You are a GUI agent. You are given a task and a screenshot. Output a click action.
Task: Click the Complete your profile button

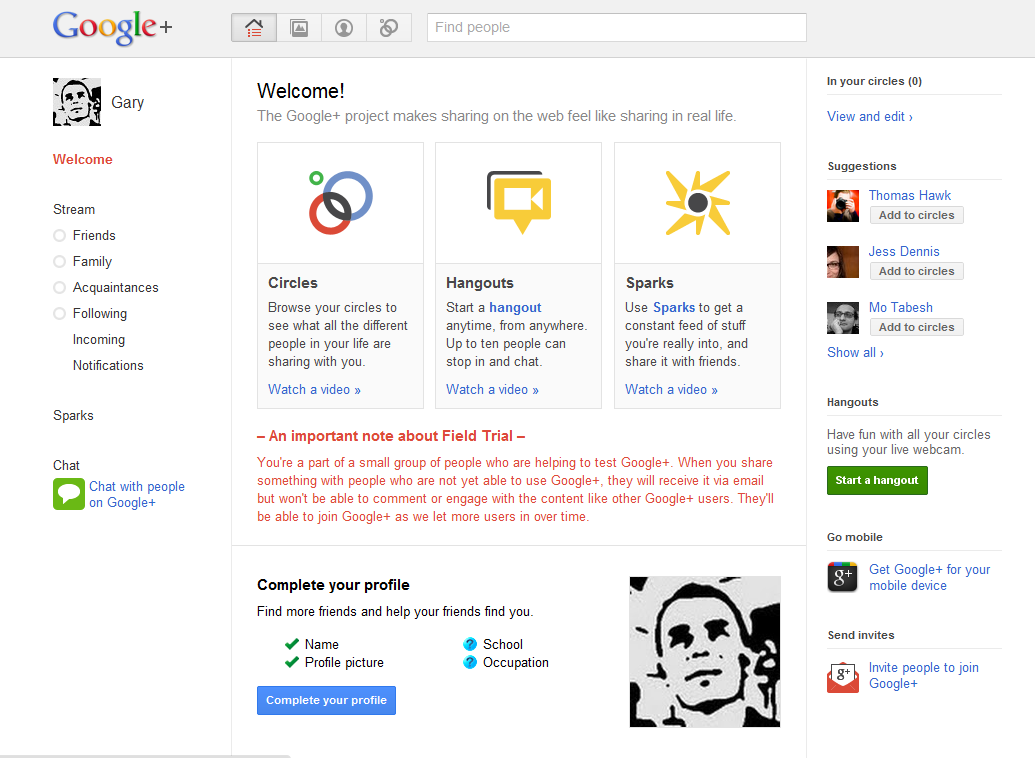[326, 700]
